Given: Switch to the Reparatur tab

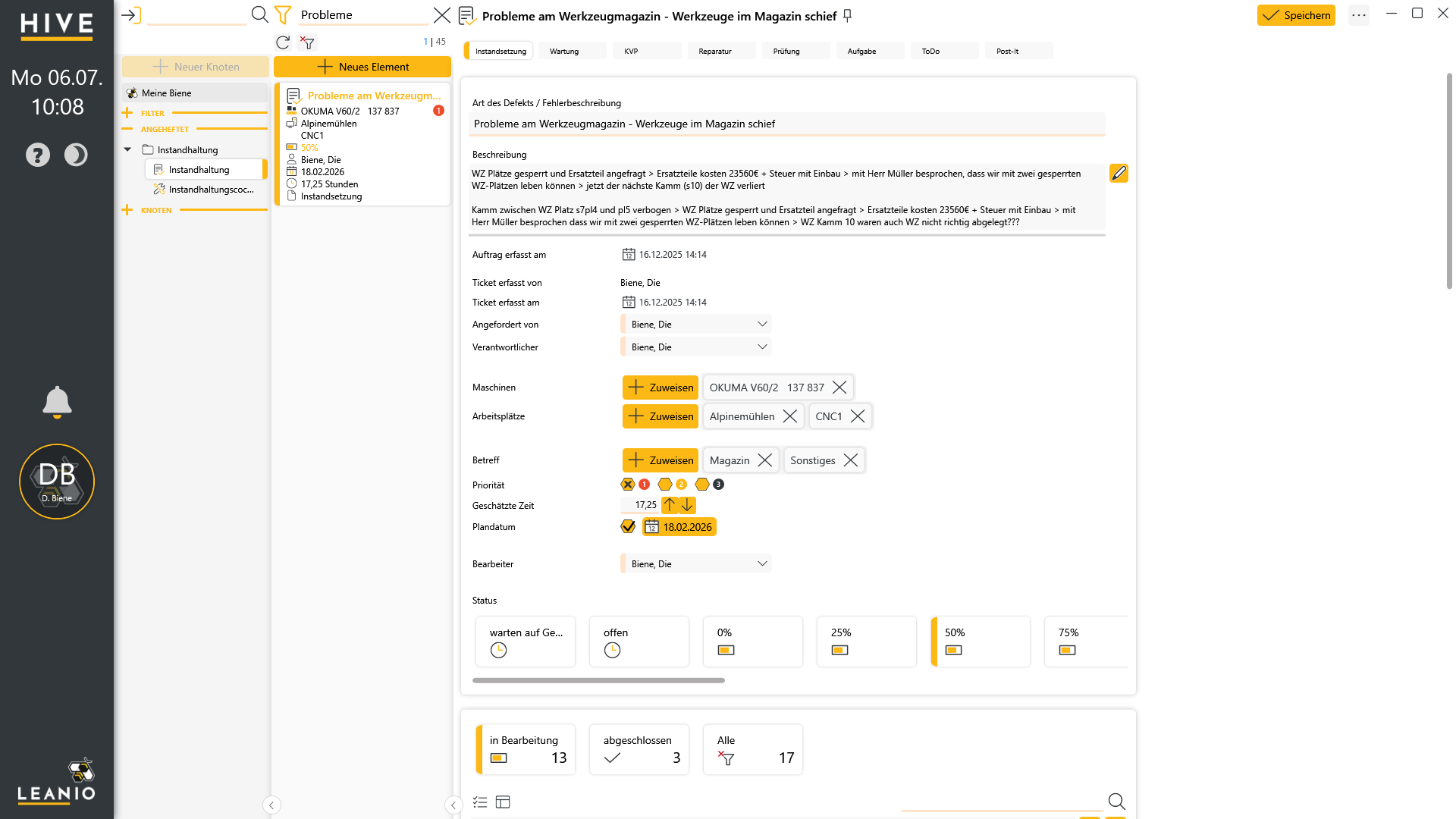Looking at the screenshot, I should (721, 52).
